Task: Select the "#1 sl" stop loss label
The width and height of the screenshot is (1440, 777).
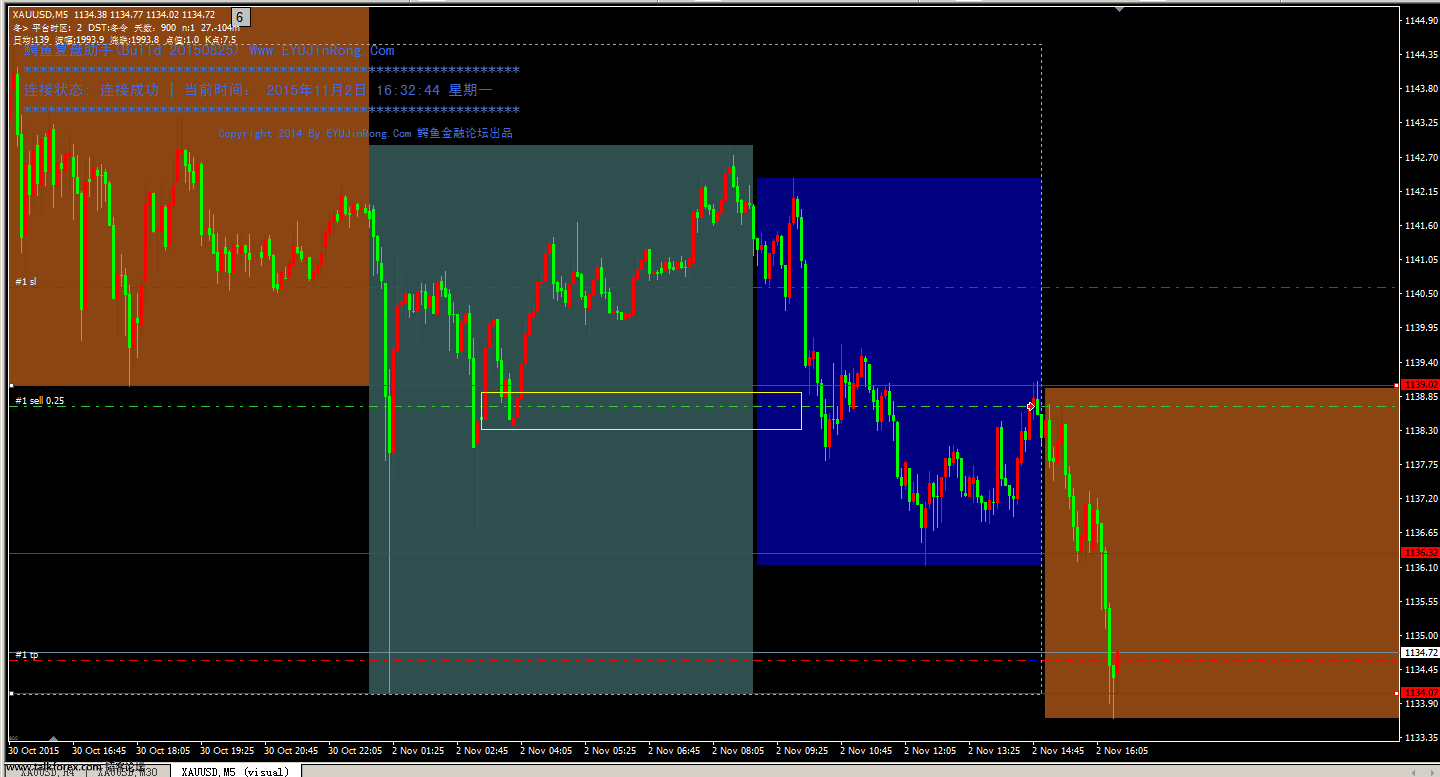Action: click(26, 282)
